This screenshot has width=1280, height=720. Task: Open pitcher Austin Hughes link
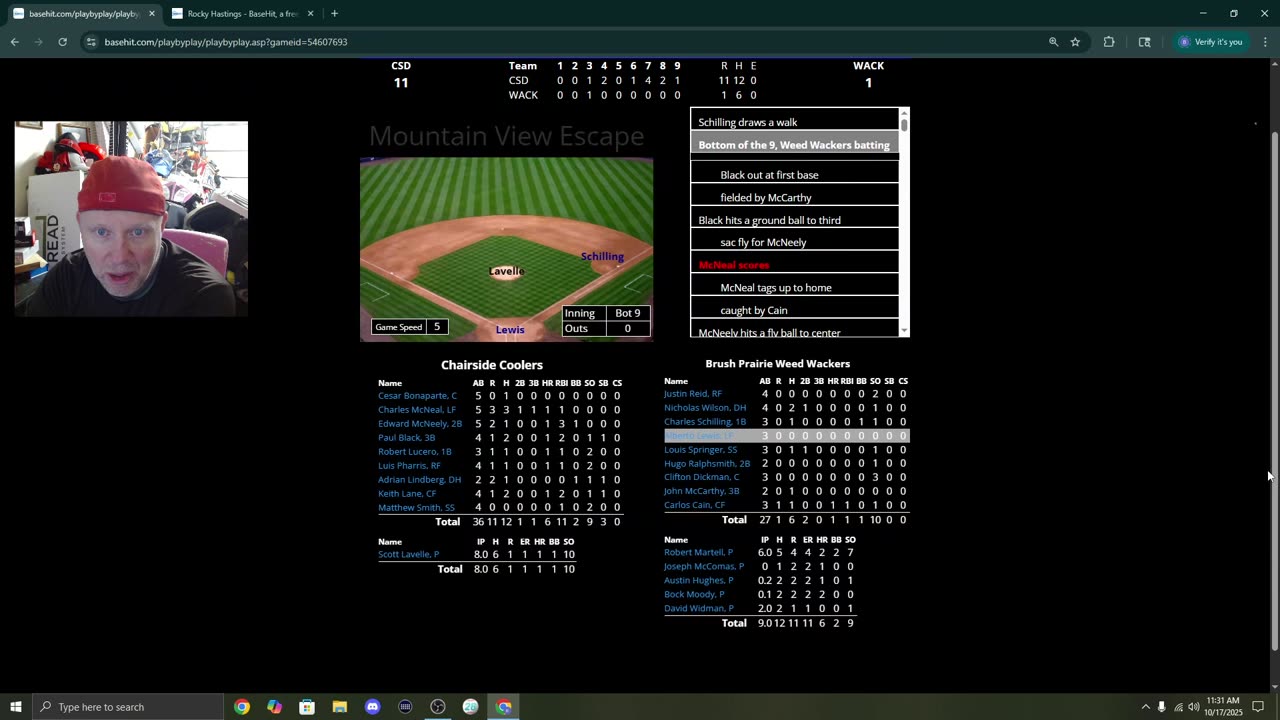pos(699,580)
